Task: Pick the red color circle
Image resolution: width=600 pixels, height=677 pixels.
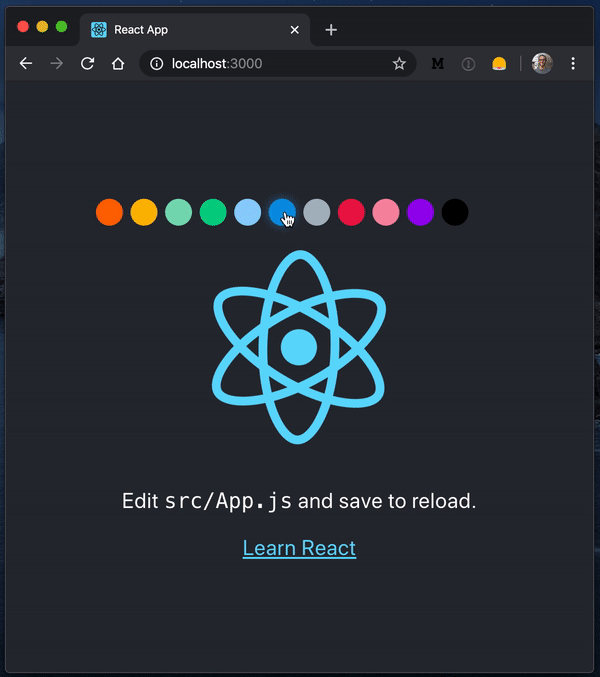Action: pyautogui.click(x=351, y=212)
